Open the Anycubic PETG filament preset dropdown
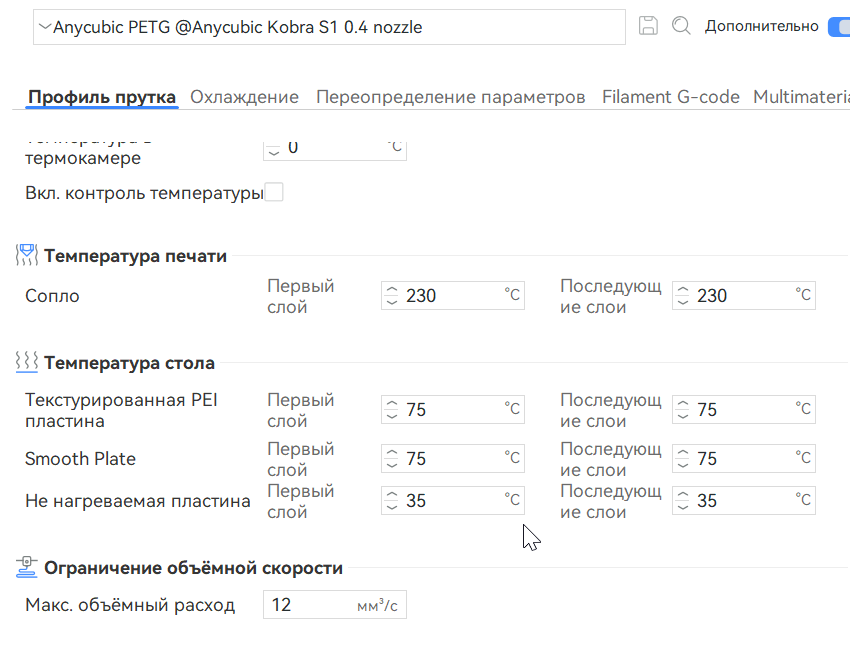This screenshot has width=850, height=667. point(330,28)
